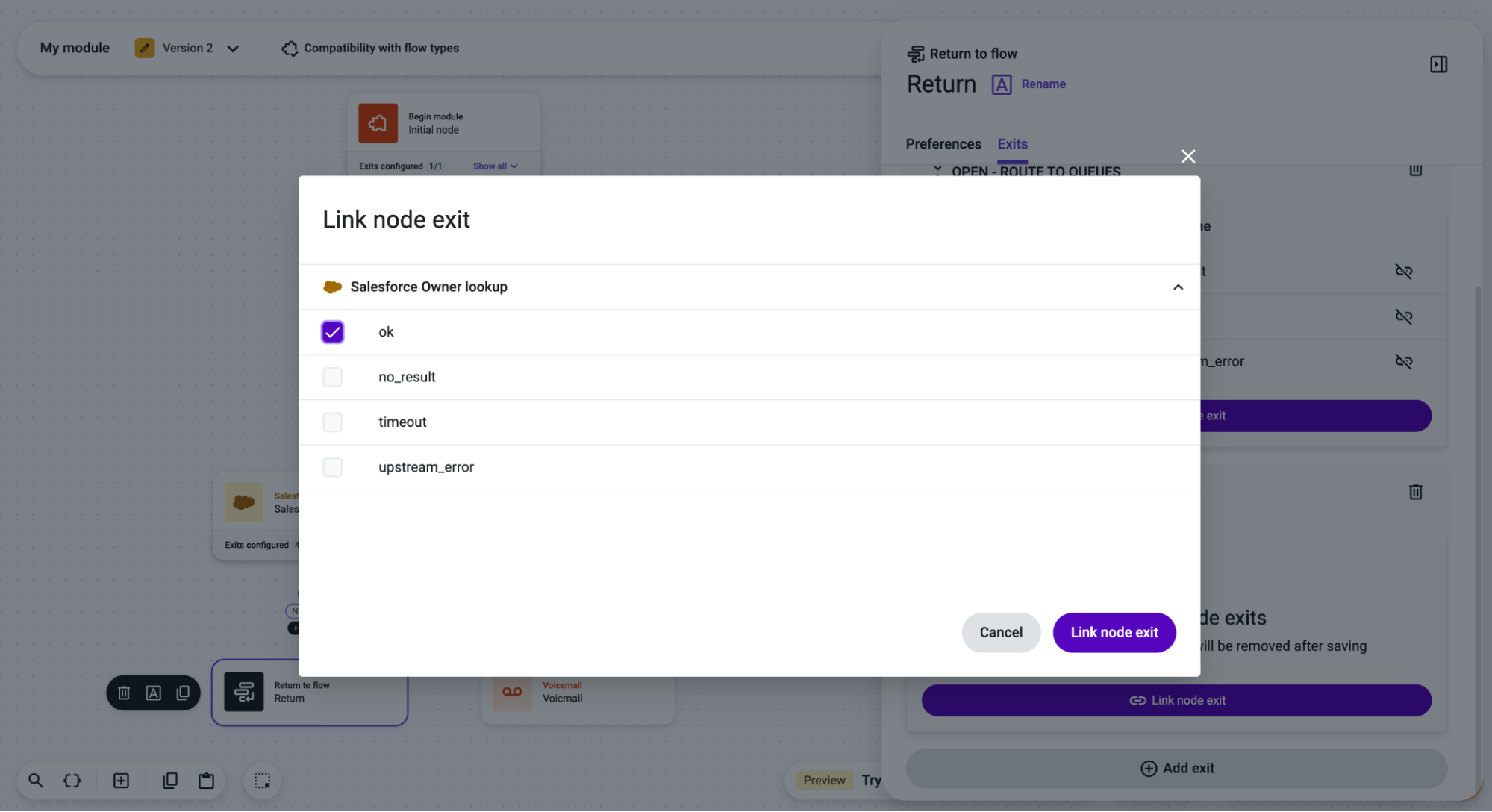Screen dimensions: 1492x812
Task: Activate the area selection tool
Action: click(263, 781)
